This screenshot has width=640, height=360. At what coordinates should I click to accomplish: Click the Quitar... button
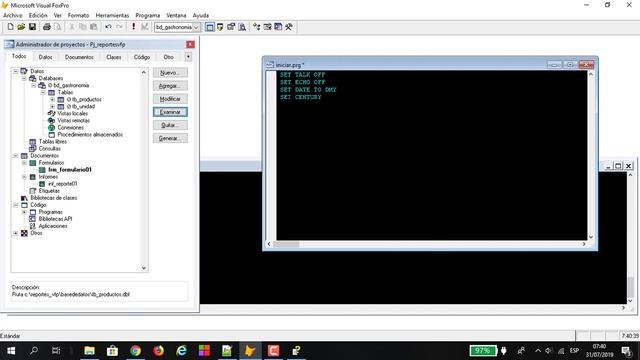pos(170,125)
